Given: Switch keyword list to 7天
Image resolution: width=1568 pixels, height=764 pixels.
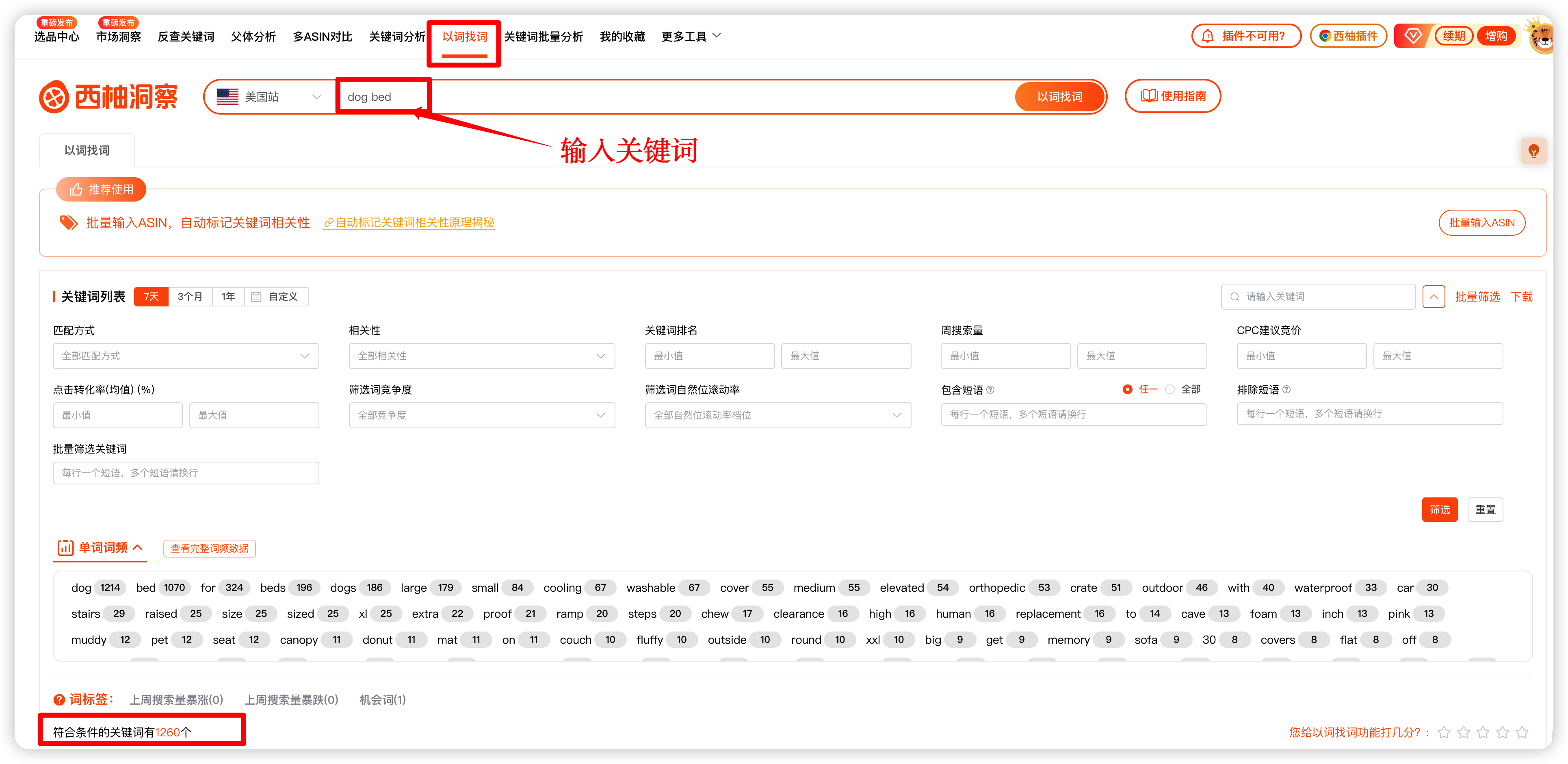Looking at the screenshot, I should [151, 297].
